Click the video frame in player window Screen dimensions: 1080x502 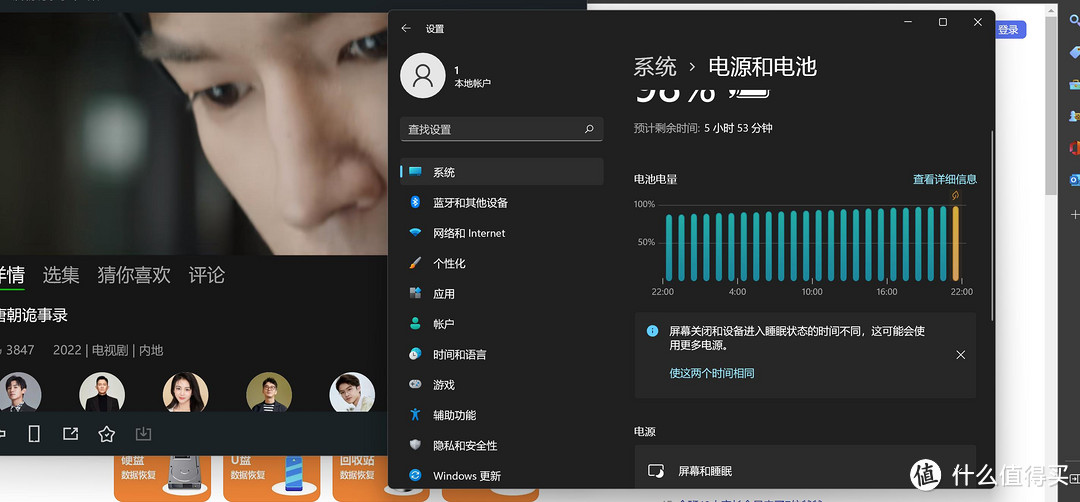[194, 134]
